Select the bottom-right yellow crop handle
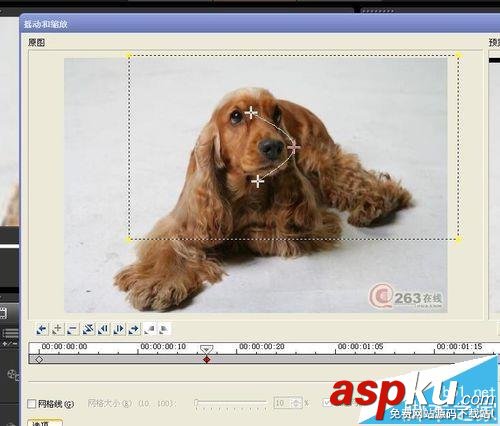The height and width of the screenshot is (426, 500). pos(459,239)
